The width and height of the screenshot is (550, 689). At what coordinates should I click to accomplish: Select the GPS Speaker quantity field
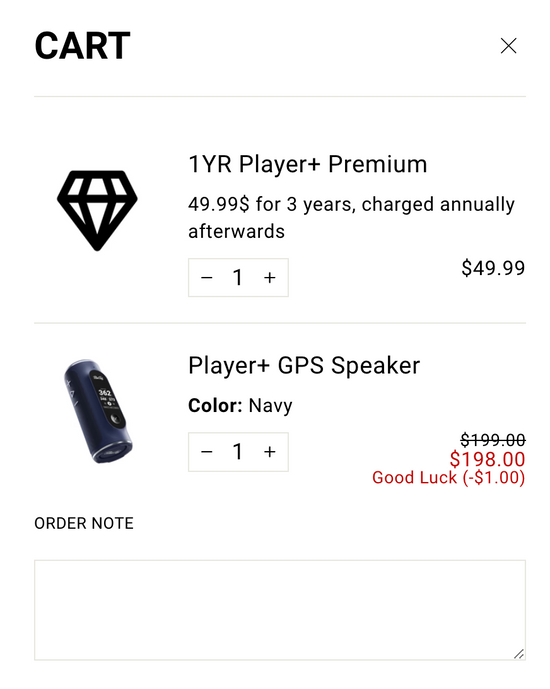point(238,452)
